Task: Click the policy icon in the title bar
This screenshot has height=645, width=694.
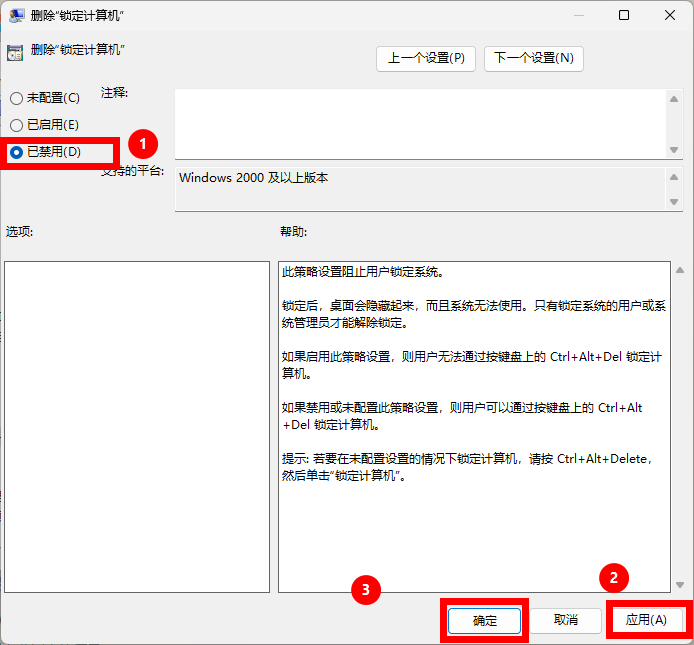Action: 17,16
